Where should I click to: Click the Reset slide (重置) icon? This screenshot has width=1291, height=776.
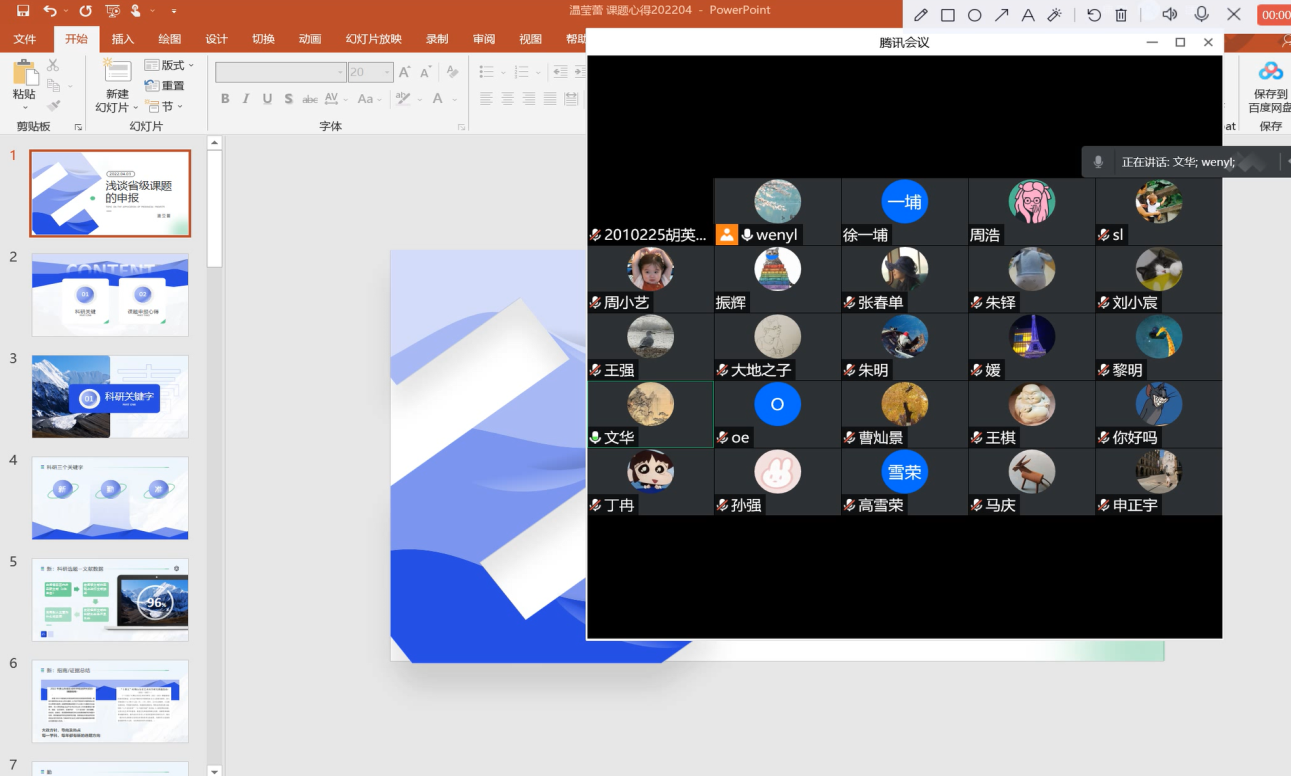coord(153,86)
